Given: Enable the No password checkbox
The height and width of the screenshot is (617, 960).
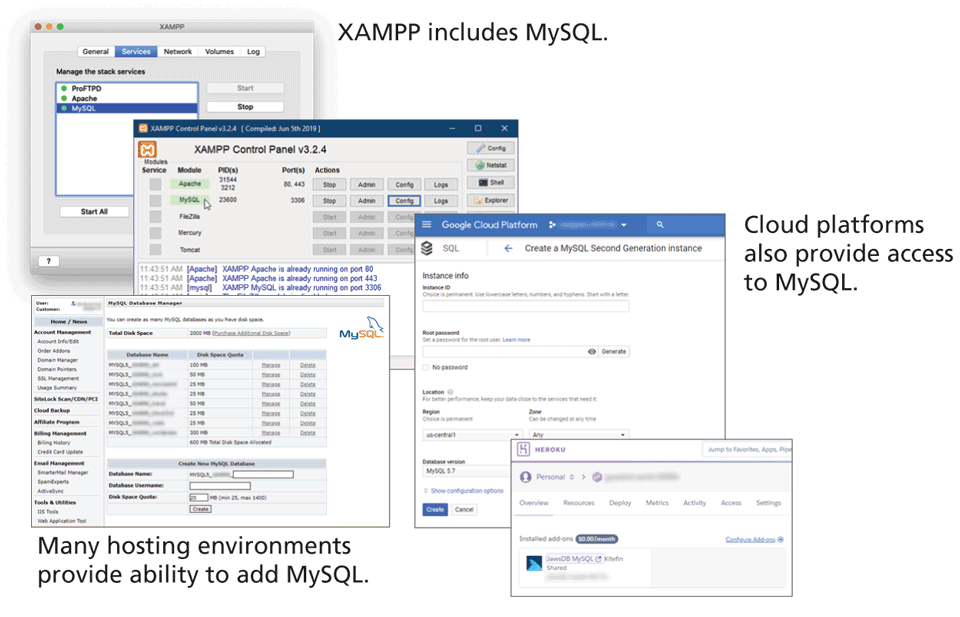Looking at the screenshot, I should (x=426, y=368).
